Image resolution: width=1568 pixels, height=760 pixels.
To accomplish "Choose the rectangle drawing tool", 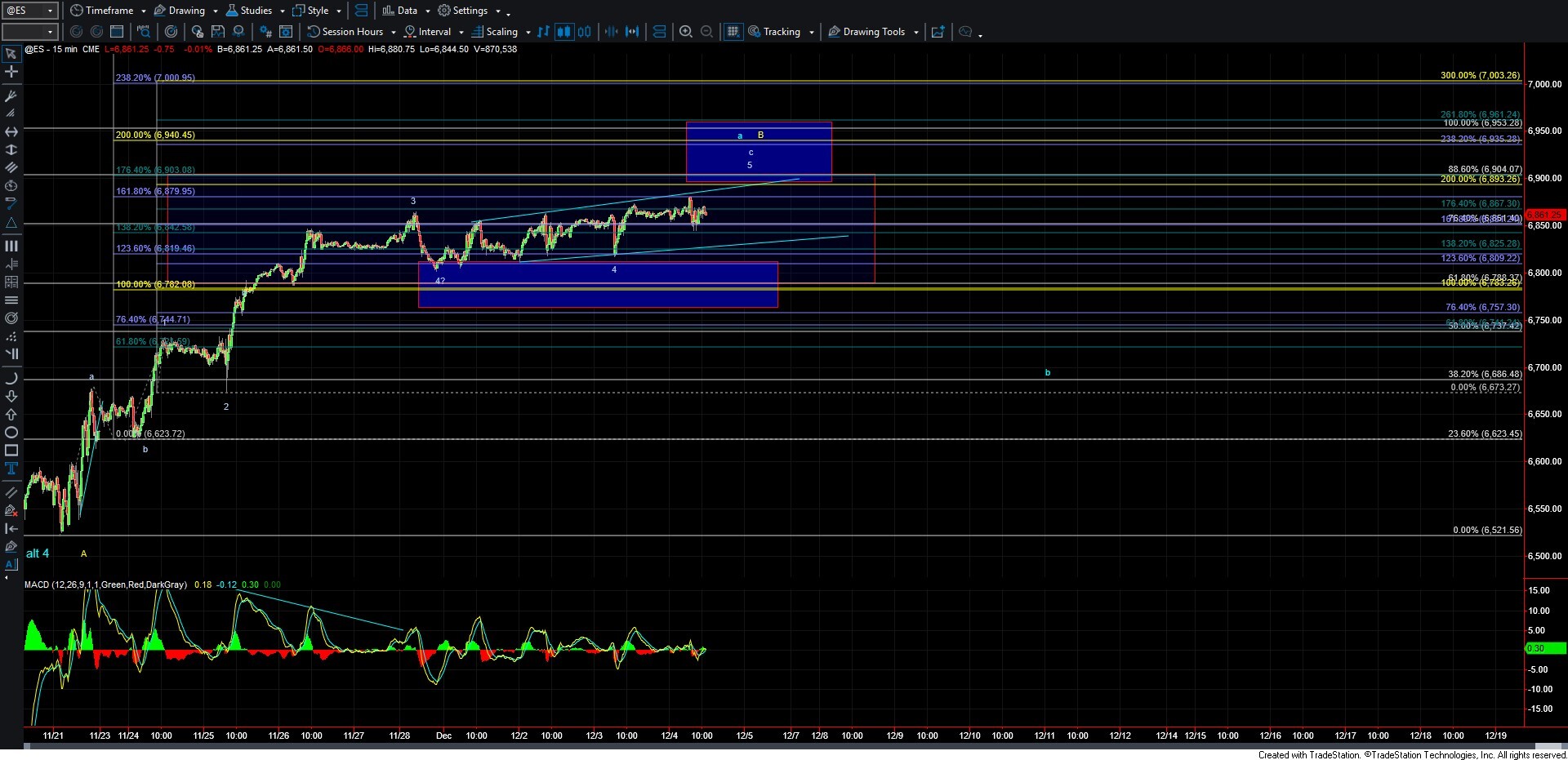I will tap(11, 451).
